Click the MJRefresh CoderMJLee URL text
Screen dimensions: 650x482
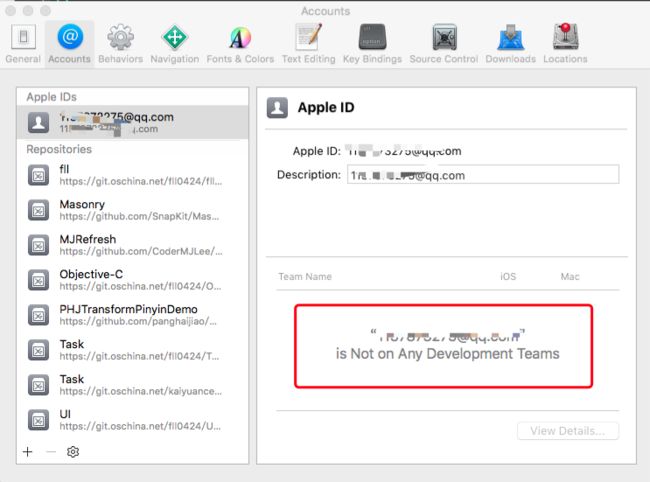coord(141,251)
